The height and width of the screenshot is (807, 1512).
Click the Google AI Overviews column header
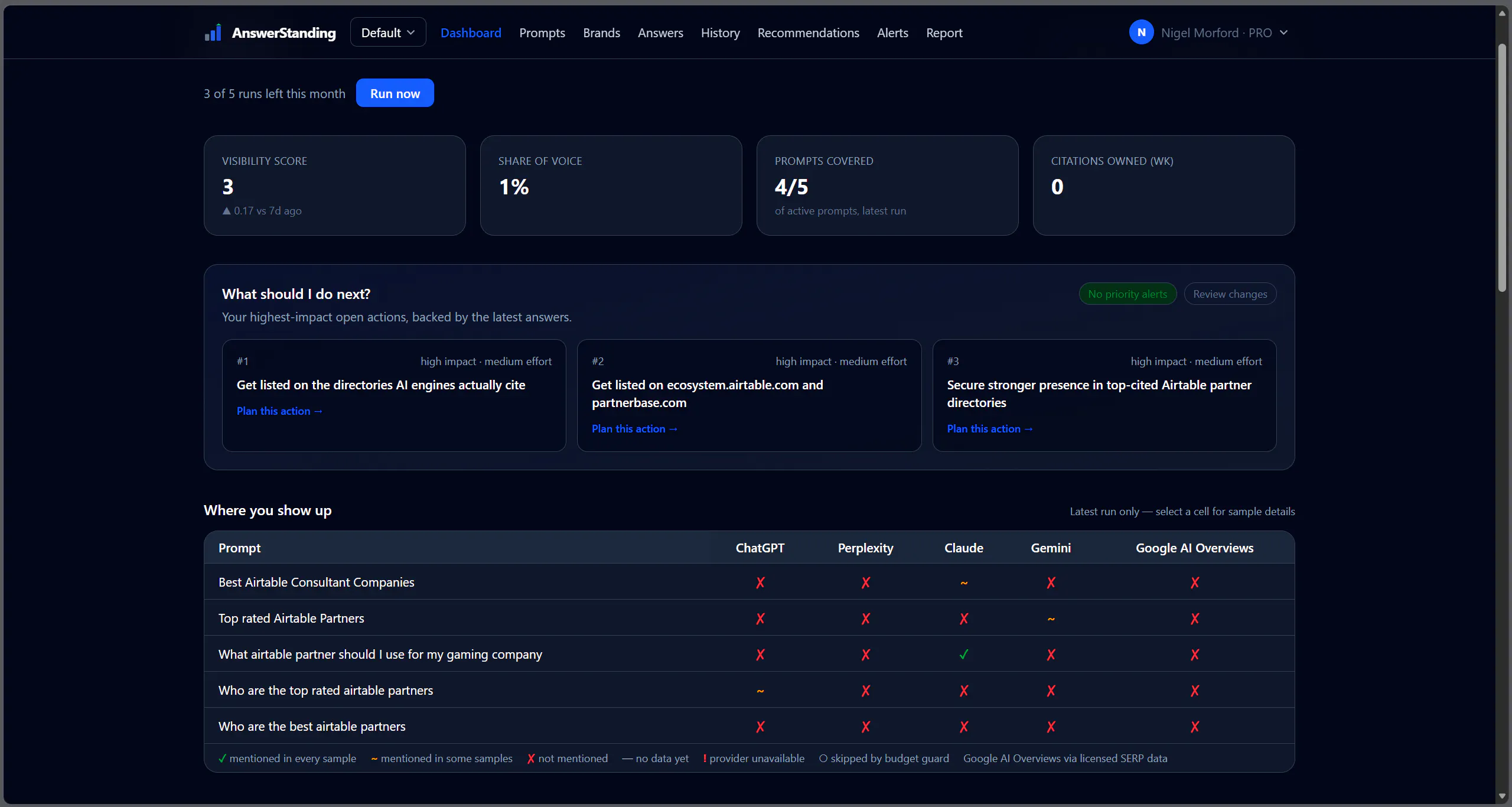click(1194, 548)
